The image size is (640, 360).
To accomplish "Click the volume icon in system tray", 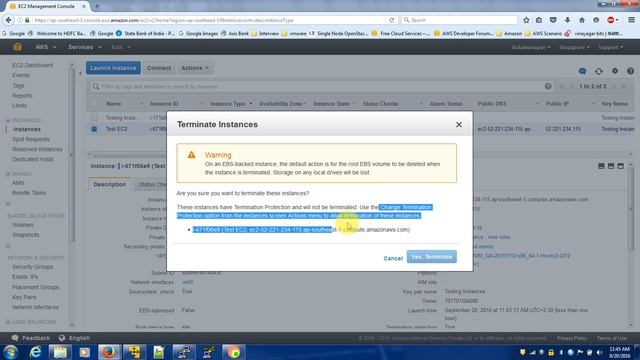I will (599, 352).
